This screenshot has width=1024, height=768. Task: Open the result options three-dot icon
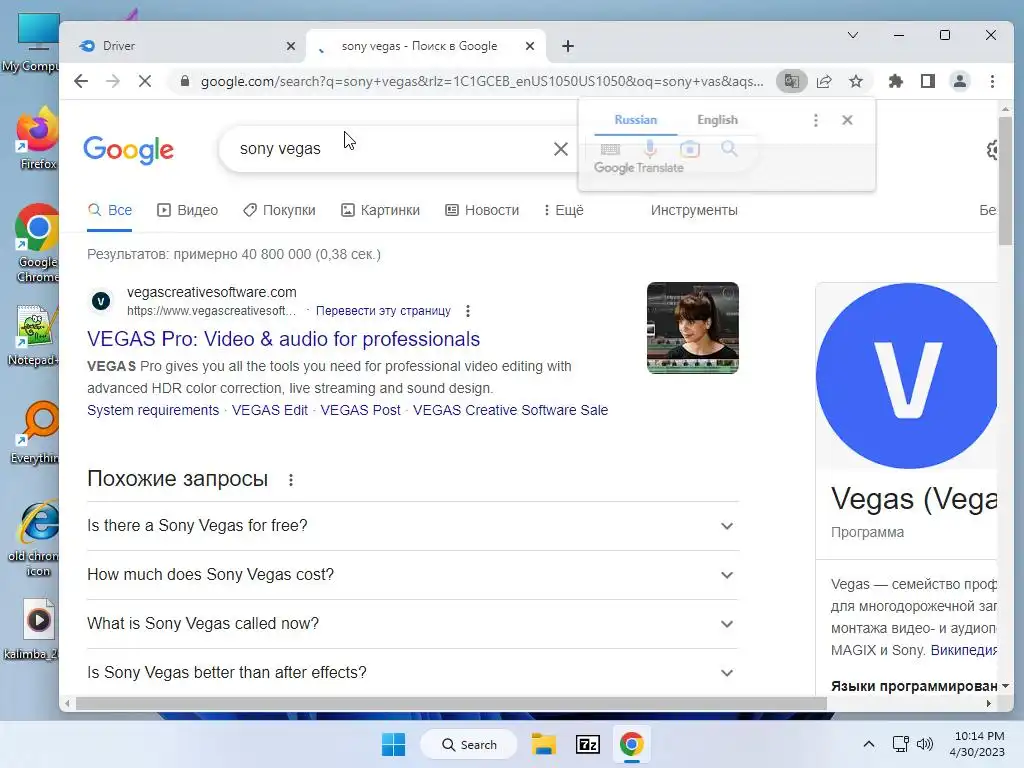tap(468, 311)
